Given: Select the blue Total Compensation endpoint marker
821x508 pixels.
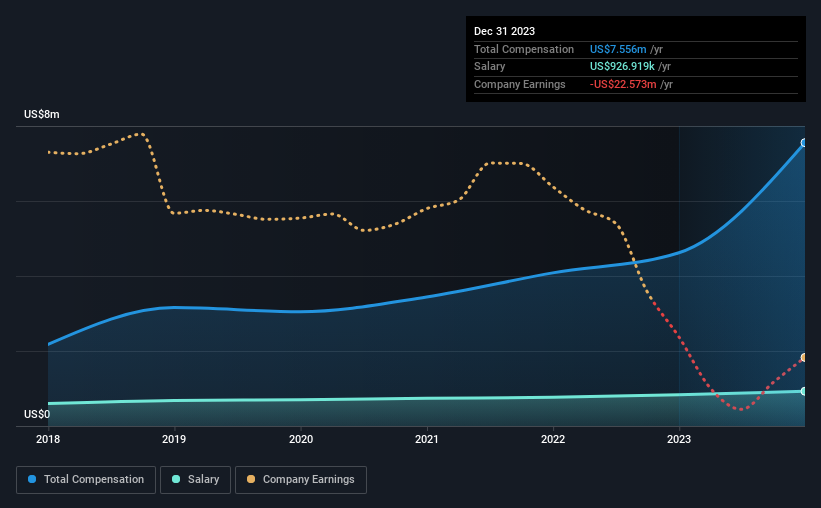Looking at the screenshot, I should 804,142.
